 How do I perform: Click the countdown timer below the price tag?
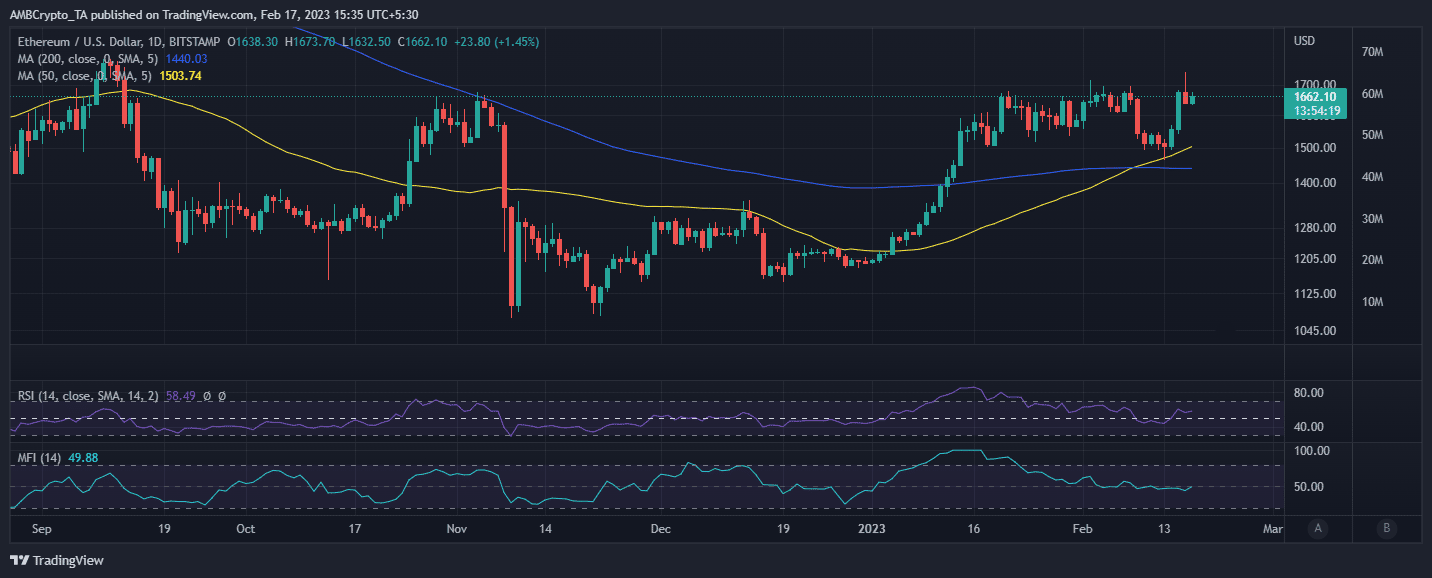coord(1316,110)
